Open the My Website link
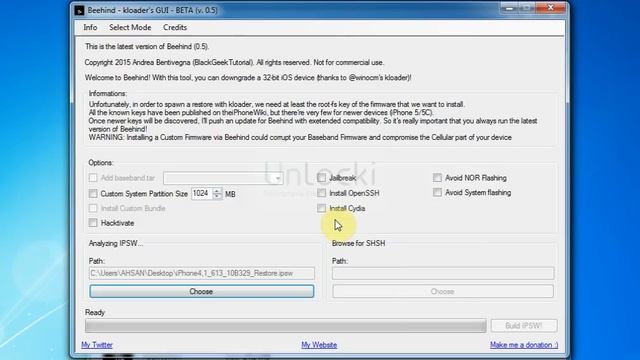The image size is (640, 360). coord(319,345)
